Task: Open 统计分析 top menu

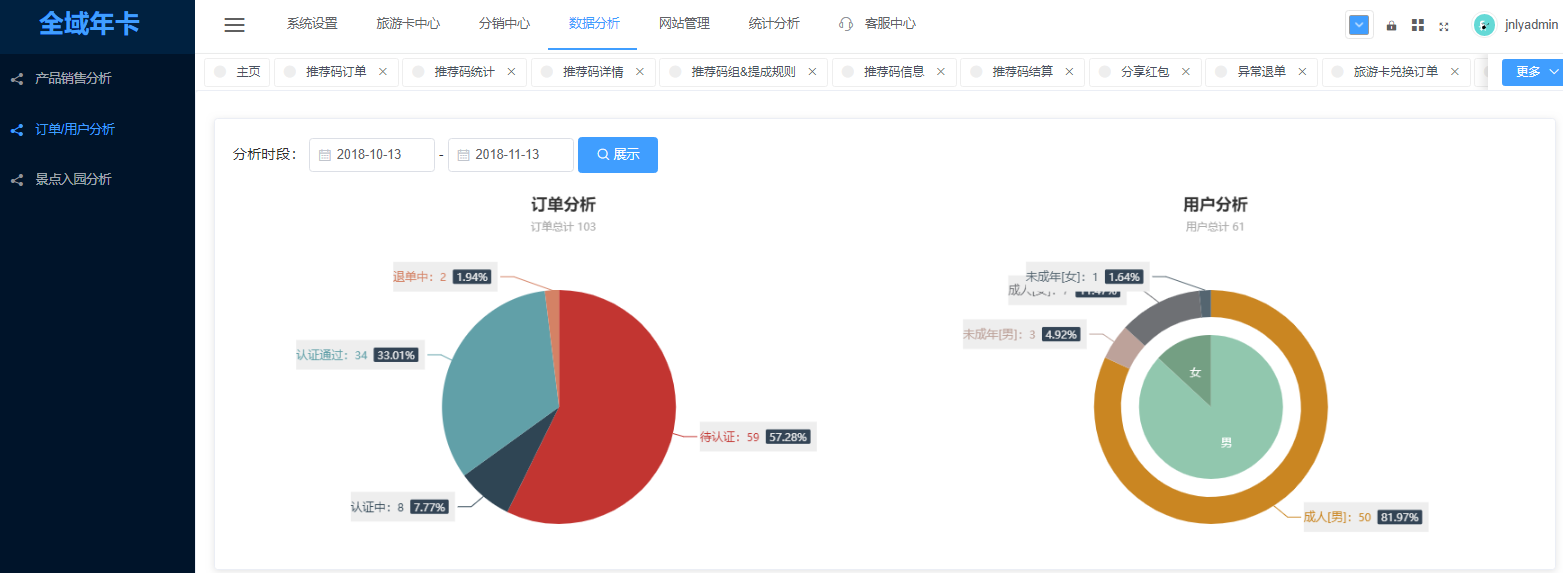Action: click(x=774, y=24)
